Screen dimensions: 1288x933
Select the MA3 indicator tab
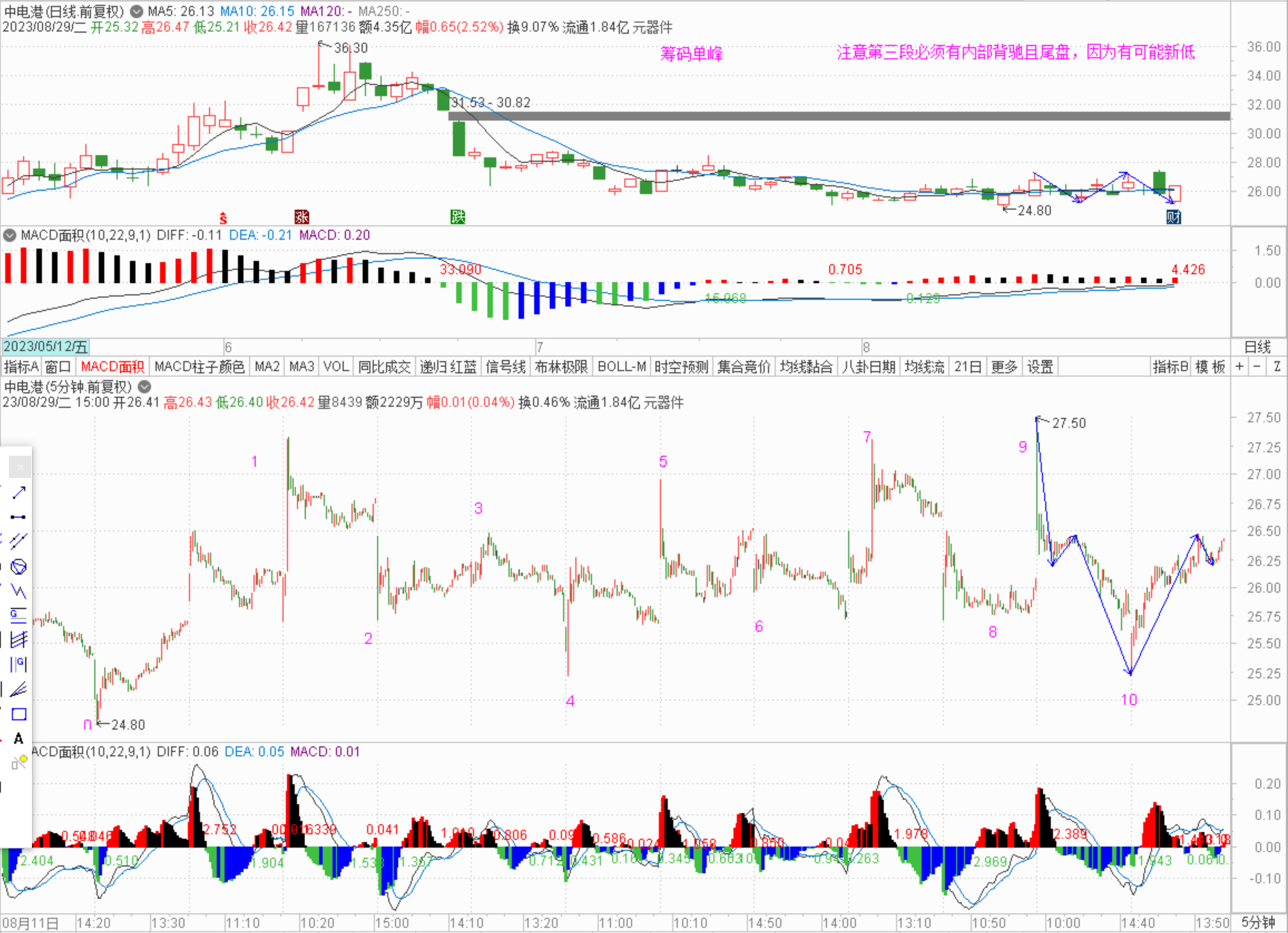[x=301, y=367]
